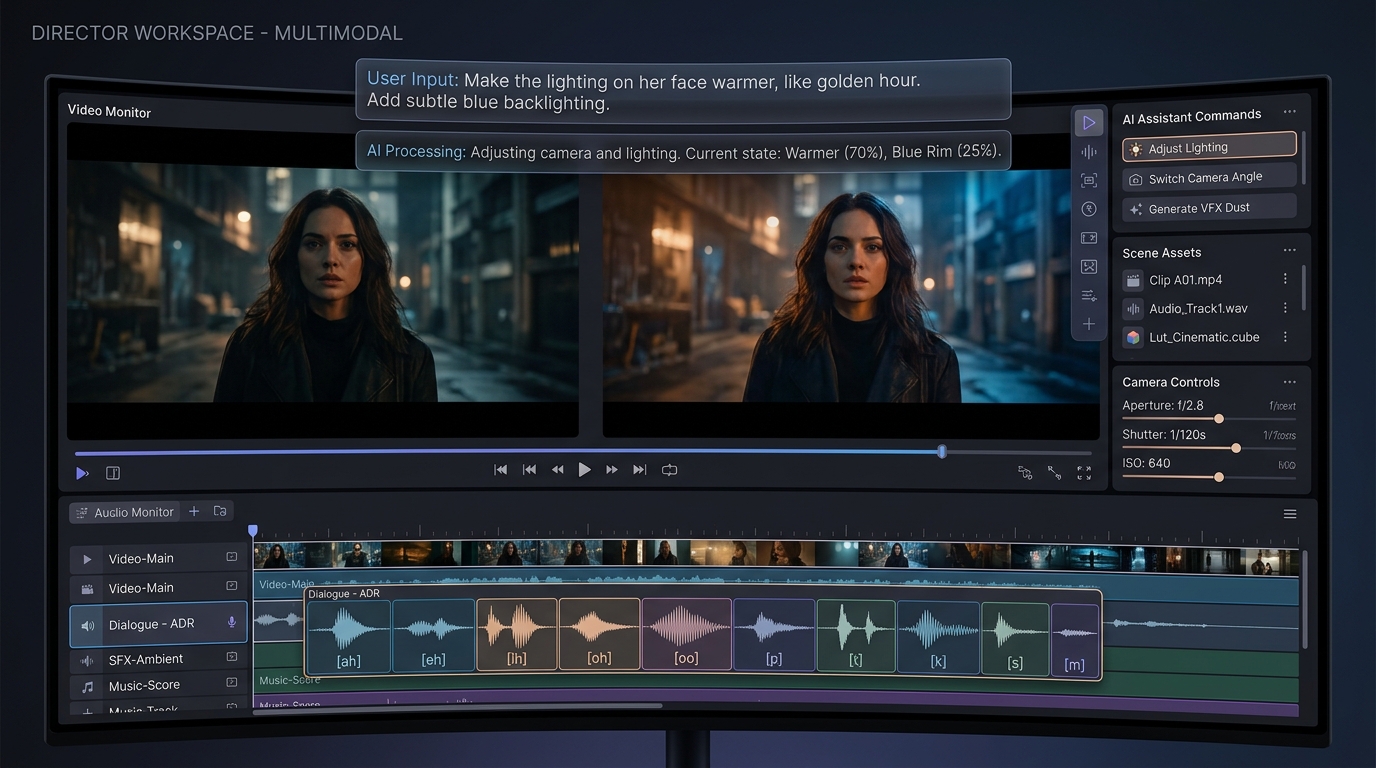This screenshot has width=1376, height=768.
Task: Click the play button in transport controls
Action: click(584, 470)
